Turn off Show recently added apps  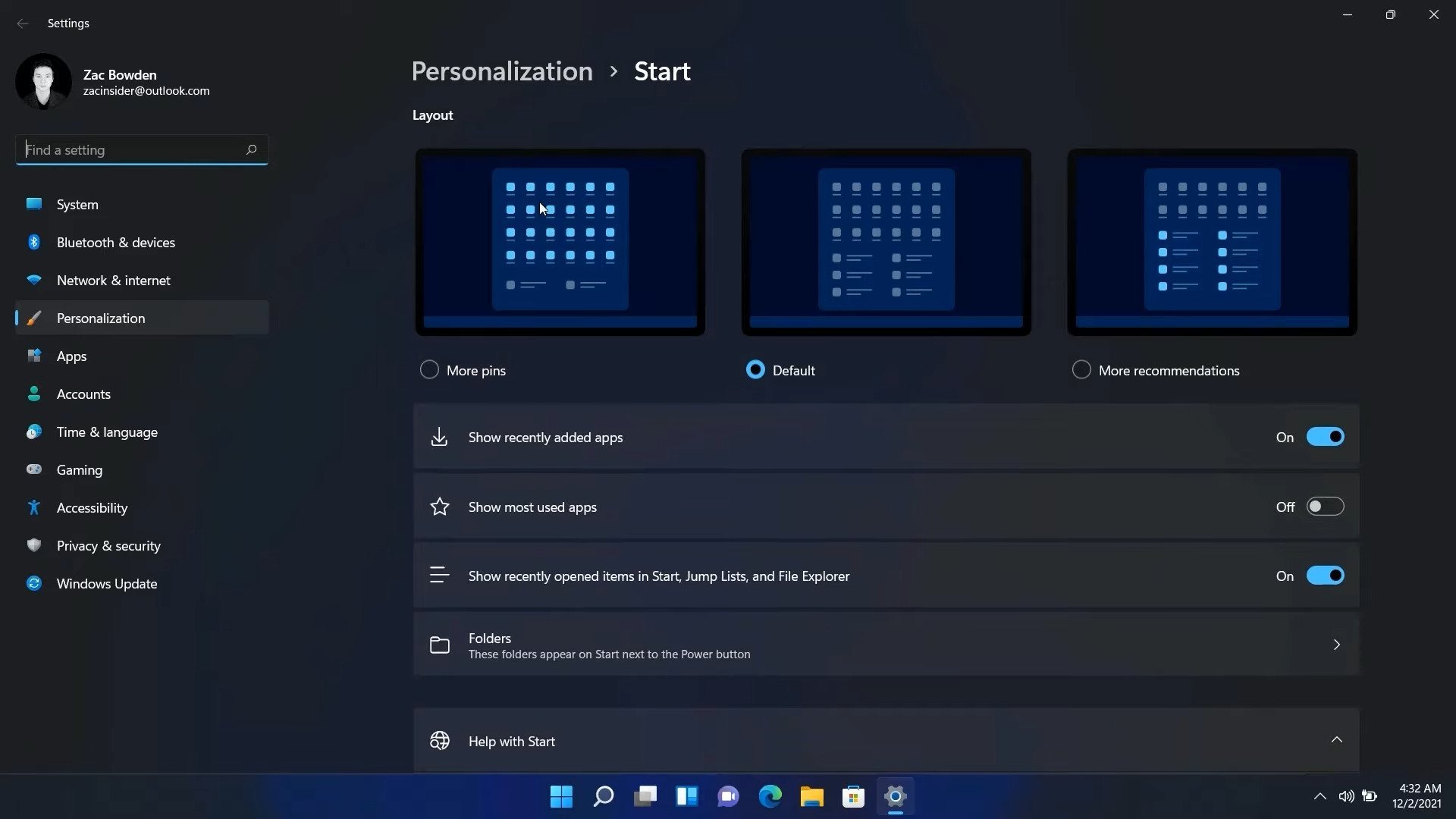[x=1324, y=436]
